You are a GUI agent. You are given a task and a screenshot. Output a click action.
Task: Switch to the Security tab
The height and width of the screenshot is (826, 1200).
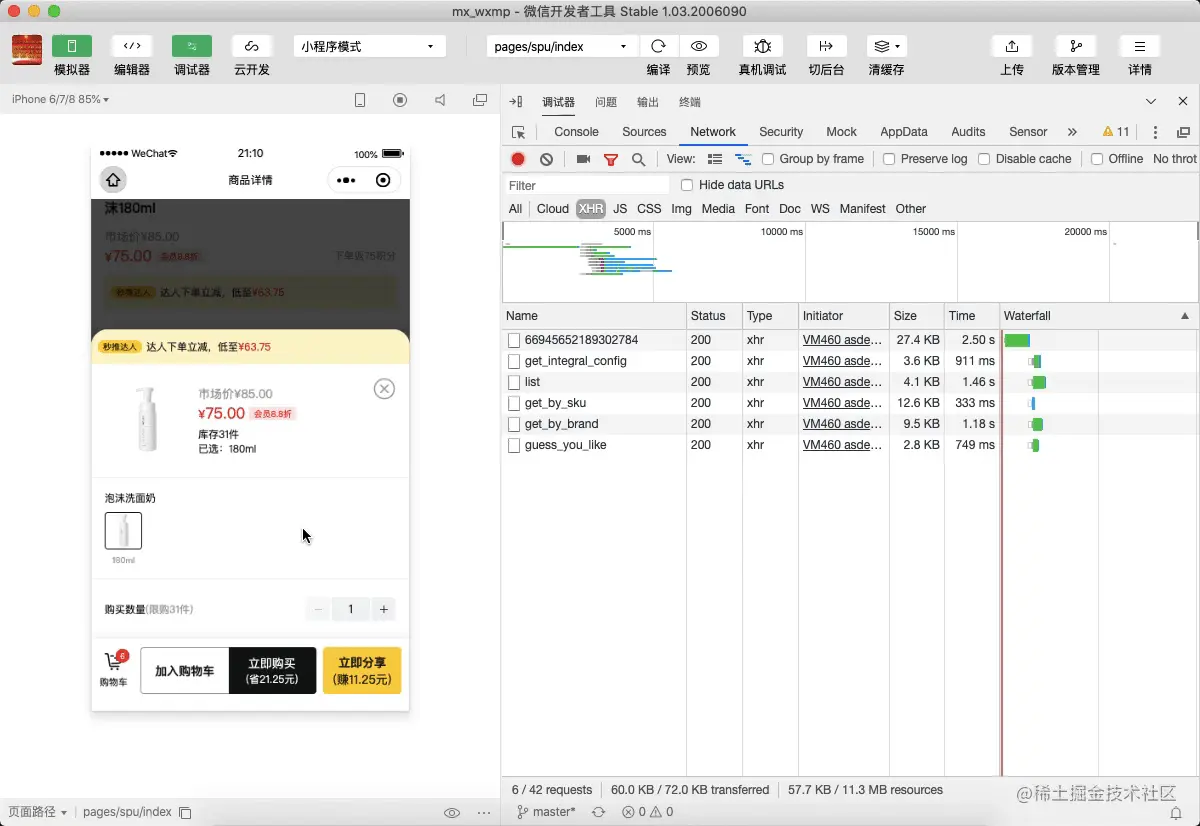point(781,132)
